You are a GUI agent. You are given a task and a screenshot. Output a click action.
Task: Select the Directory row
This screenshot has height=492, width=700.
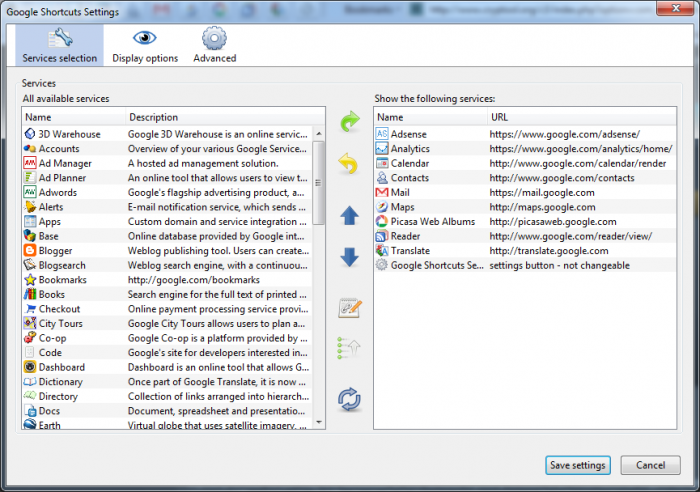167,396
